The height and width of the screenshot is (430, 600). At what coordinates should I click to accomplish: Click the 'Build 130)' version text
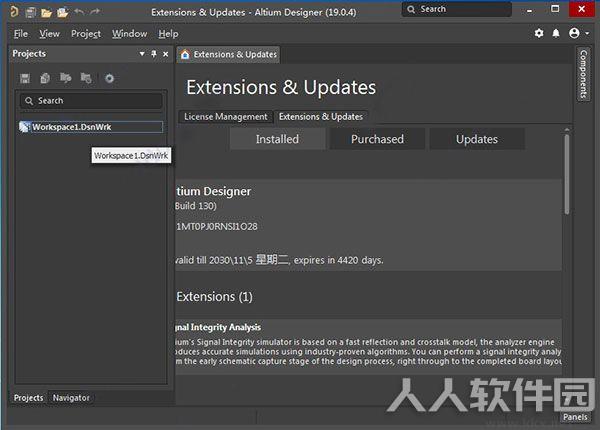coord(196,206)
